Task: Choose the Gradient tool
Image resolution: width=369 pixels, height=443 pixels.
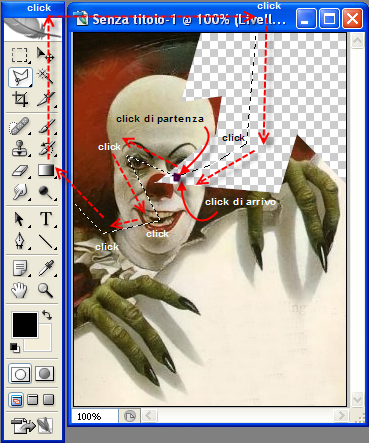Action: 46,170
